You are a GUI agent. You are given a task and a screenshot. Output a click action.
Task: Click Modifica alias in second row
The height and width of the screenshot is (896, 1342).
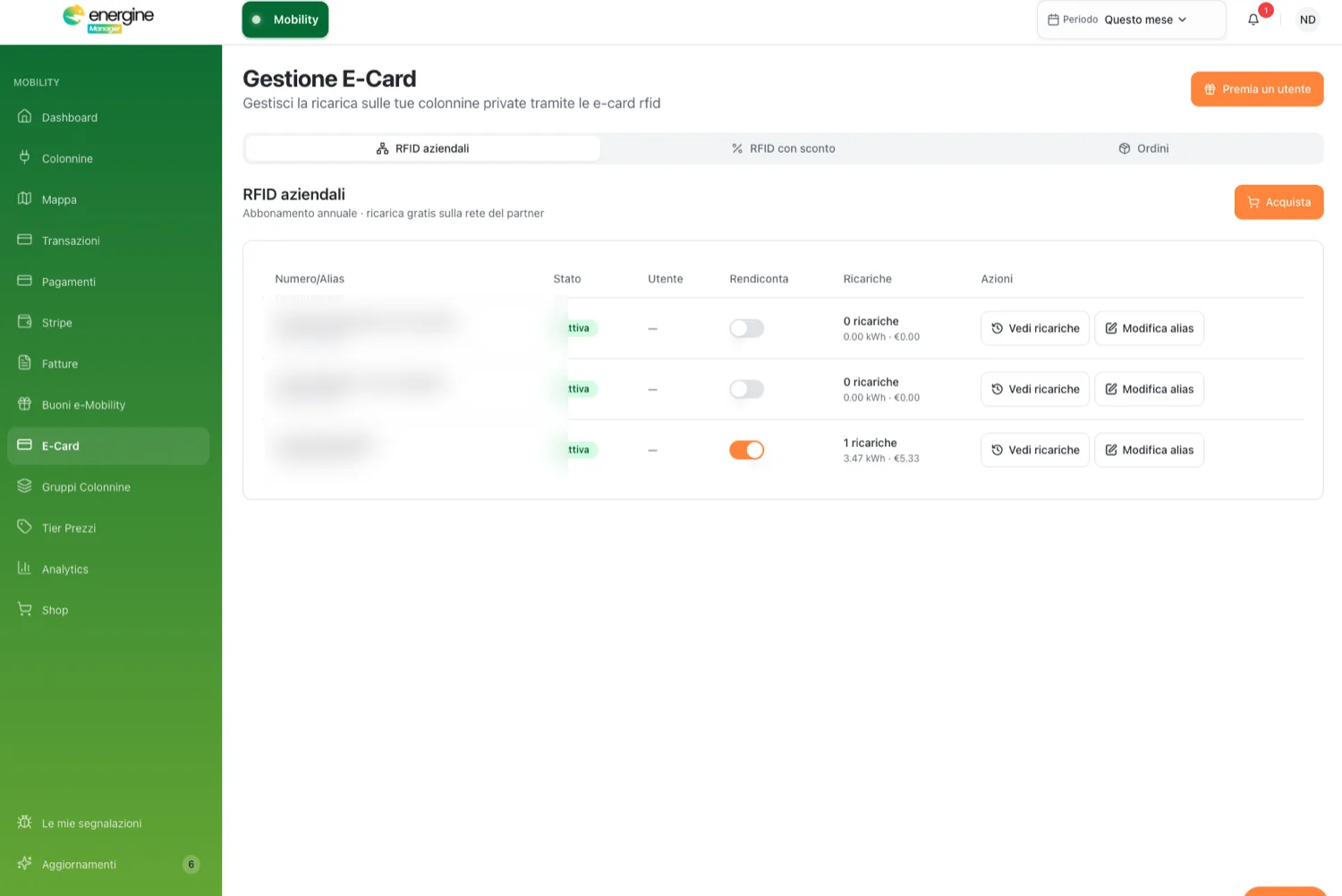point(1149,389)
